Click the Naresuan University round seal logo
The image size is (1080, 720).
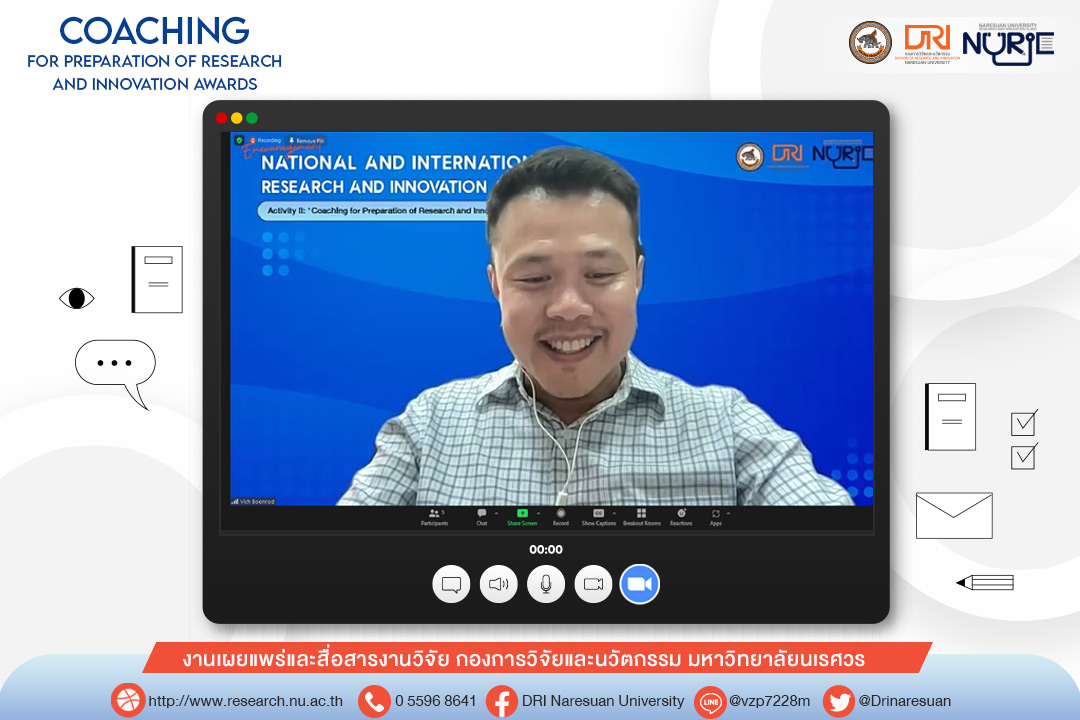pos(870,42)
